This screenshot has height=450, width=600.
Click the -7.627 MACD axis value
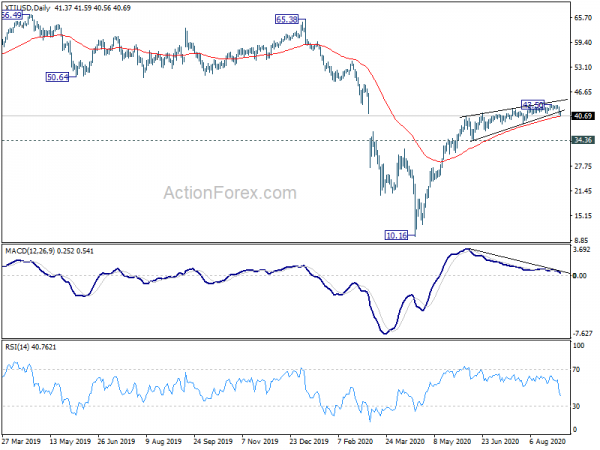[582, 334]
